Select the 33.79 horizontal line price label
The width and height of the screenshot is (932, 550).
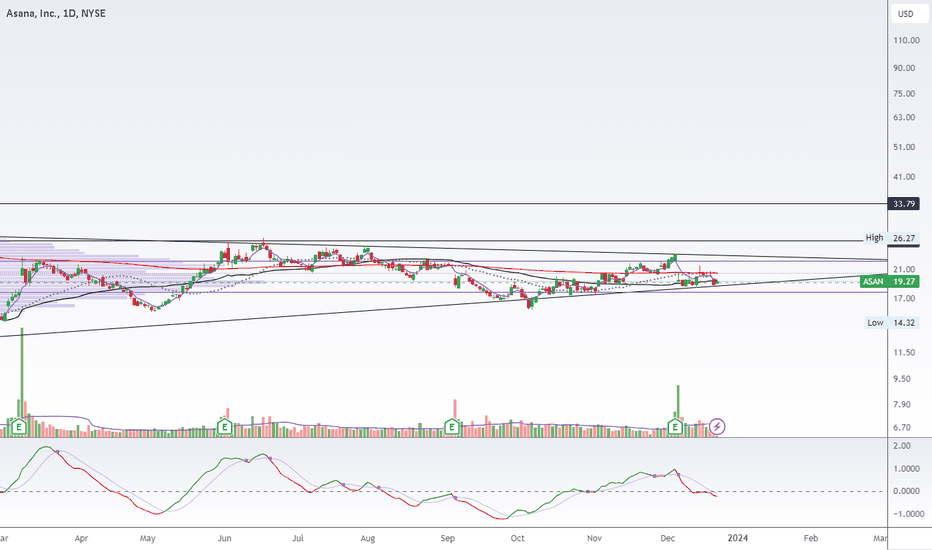coord(903,204)
